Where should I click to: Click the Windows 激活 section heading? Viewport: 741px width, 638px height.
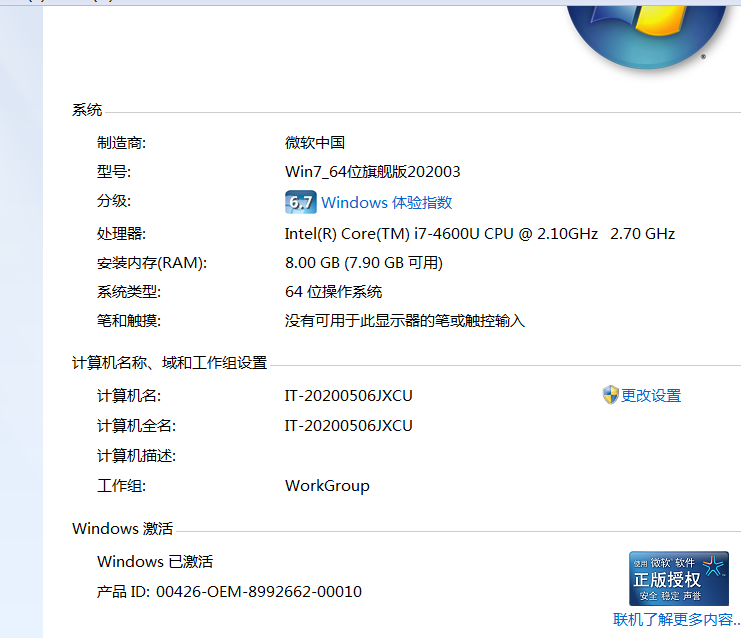(122, 528)
